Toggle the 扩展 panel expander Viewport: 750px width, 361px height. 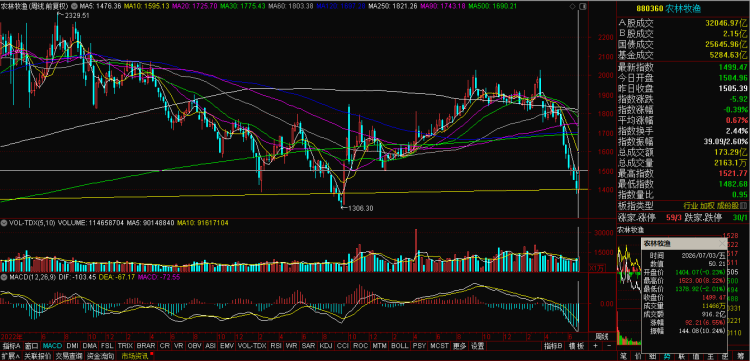point(11,356)
